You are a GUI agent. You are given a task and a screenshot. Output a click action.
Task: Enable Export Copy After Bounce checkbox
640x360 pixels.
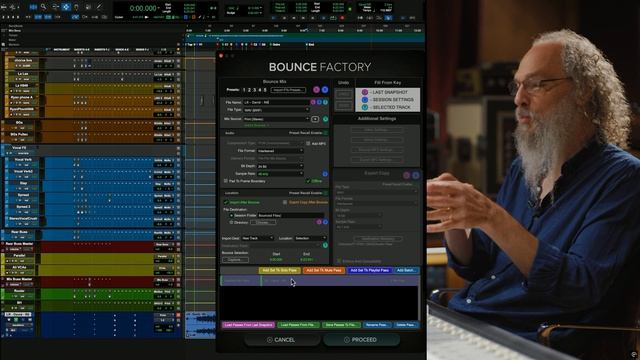(285, 202)
